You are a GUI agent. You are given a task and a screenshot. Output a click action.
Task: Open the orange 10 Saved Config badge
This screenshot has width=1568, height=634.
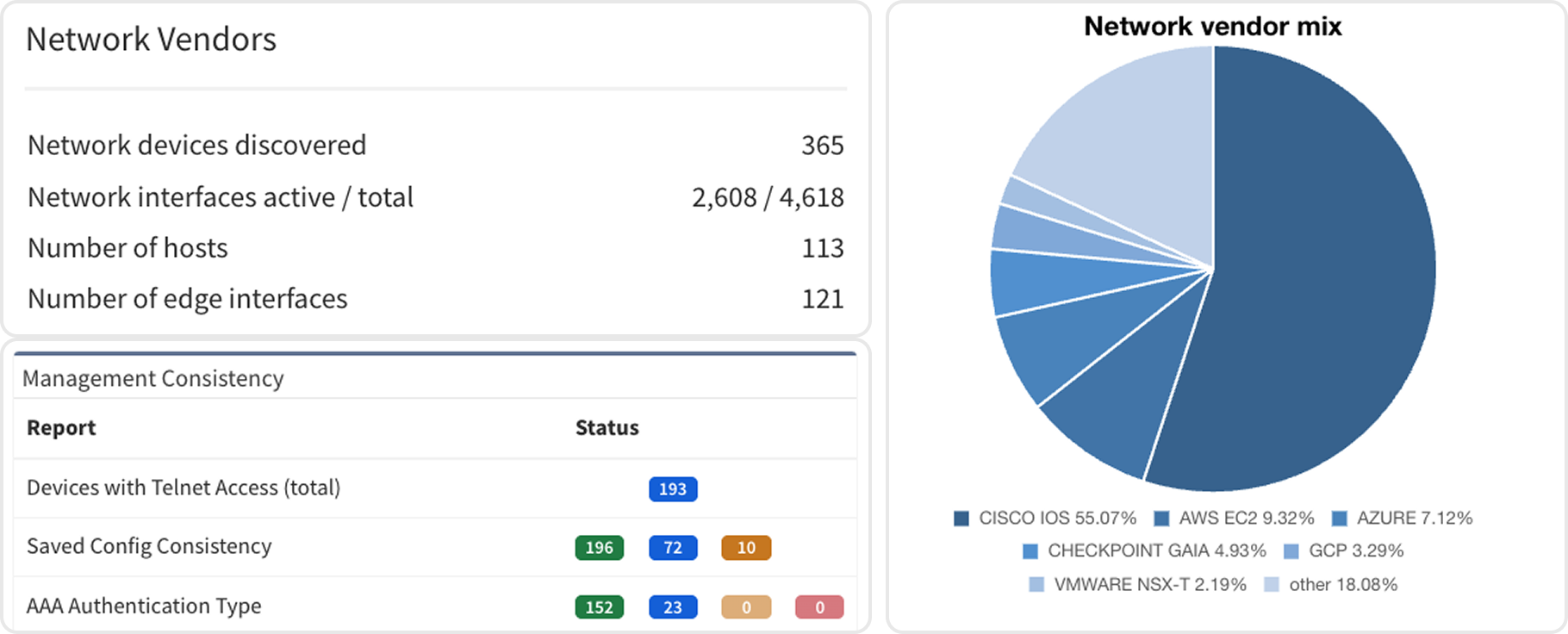coord(746,548)
